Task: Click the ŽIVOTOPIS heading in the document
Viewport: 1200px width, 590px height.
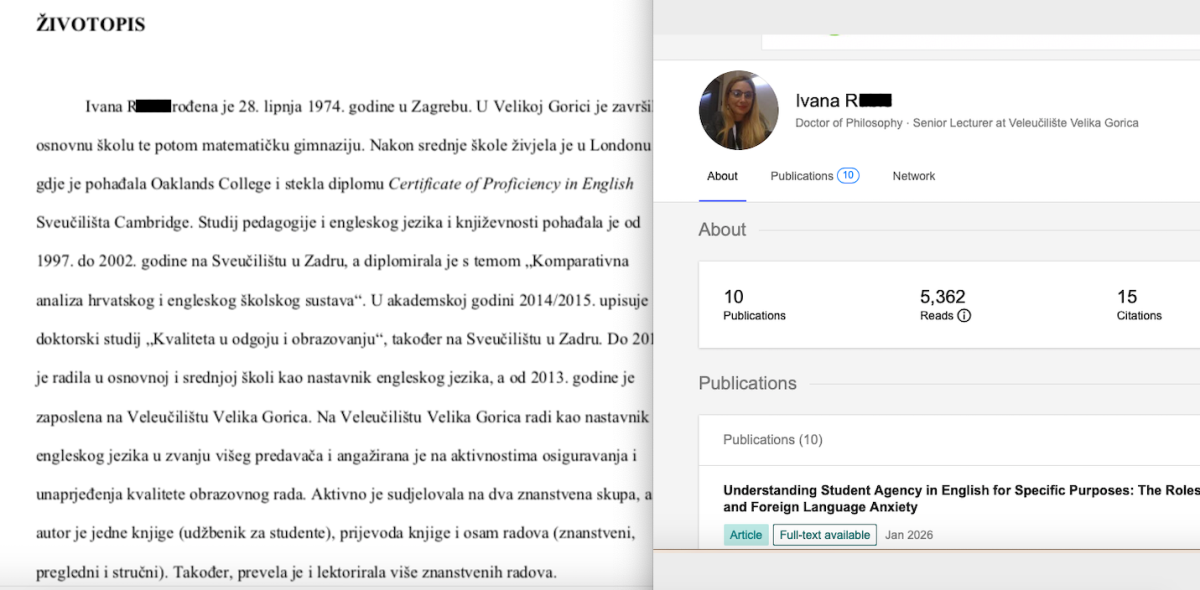Action: 90,24
